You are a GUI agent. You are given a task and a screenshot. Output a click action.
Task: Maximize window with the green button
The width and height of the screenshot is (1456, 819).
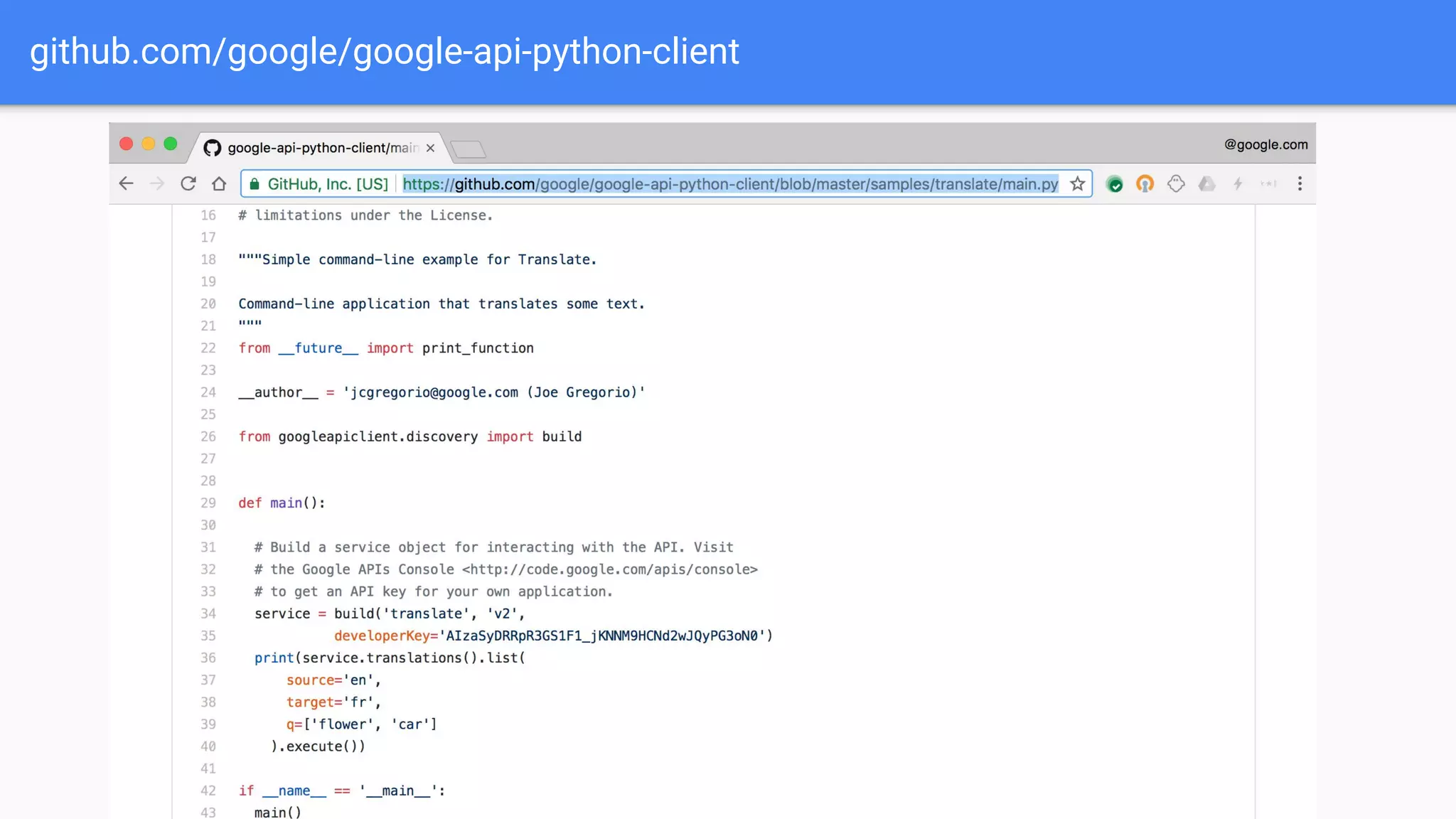[x=171, y=144]
